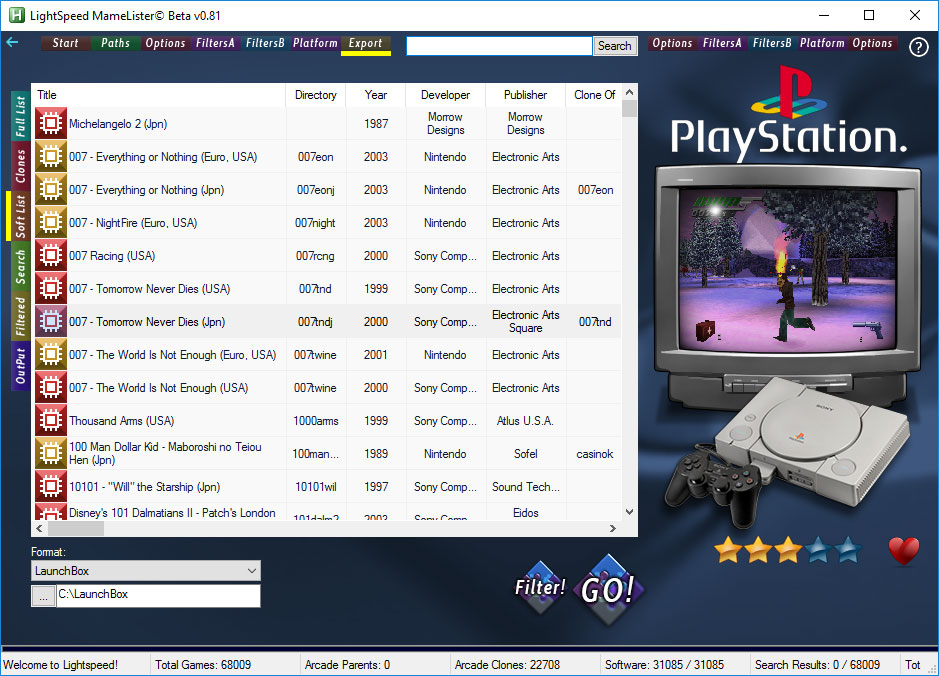
Task: Sort by the Publisher column header
Action: coord(525,95)
